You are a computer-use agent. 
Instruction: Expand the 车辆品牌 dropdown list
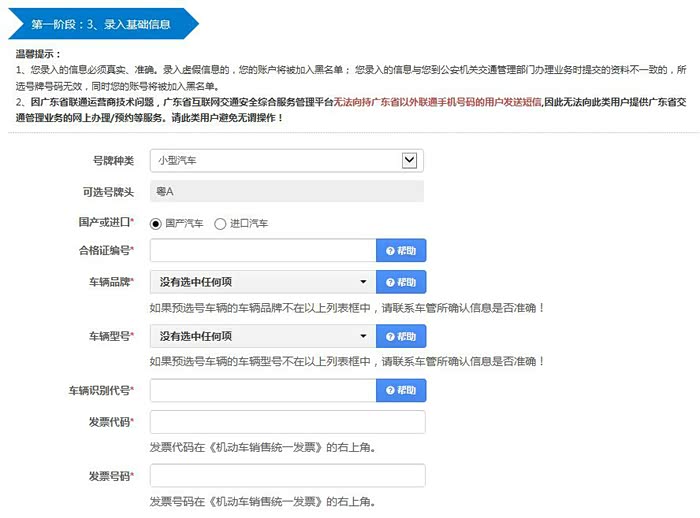262,282
